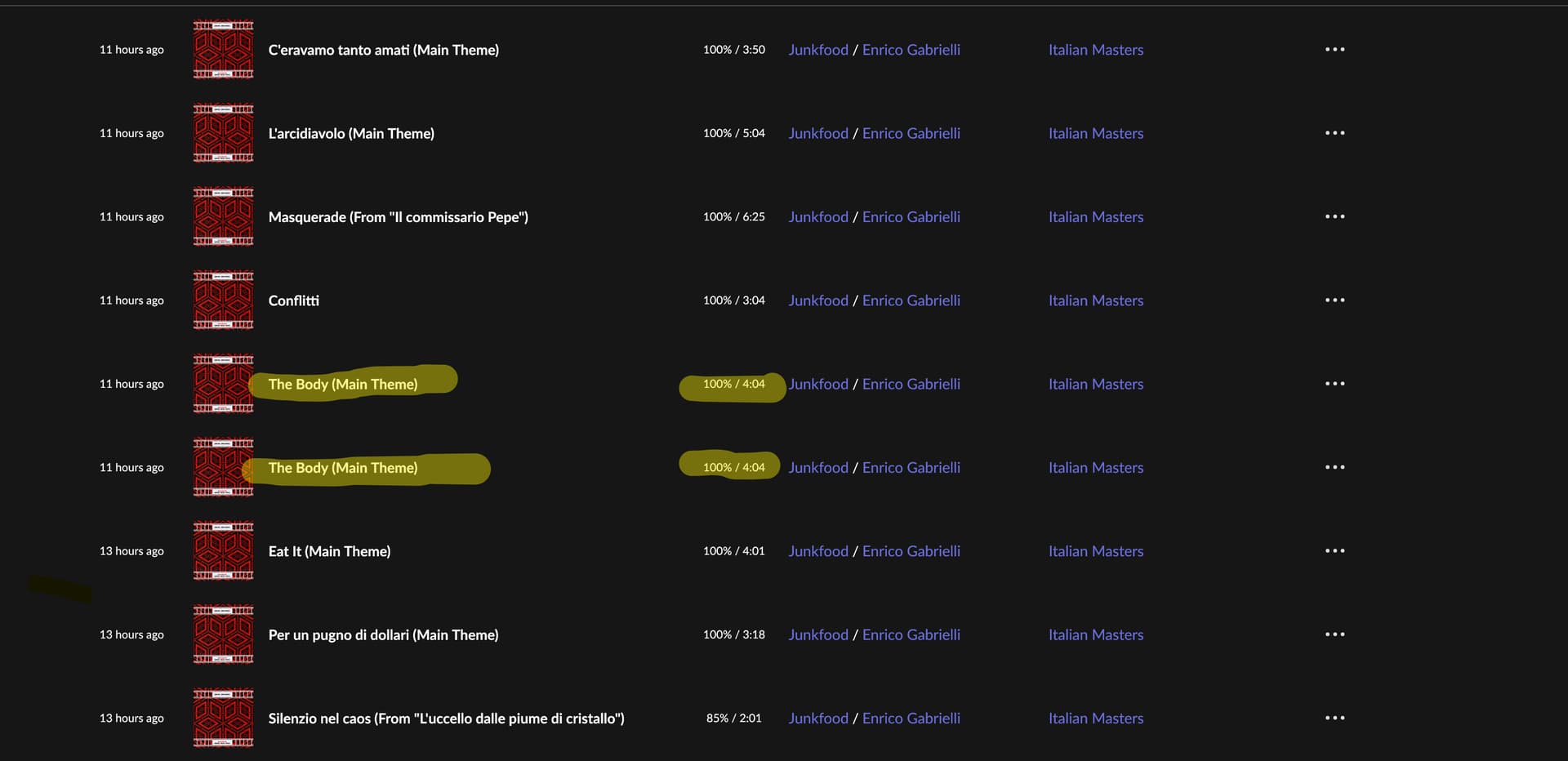Open more options for Silenzio nel caos
The image size is (1568, 761).
point(1334,719)
